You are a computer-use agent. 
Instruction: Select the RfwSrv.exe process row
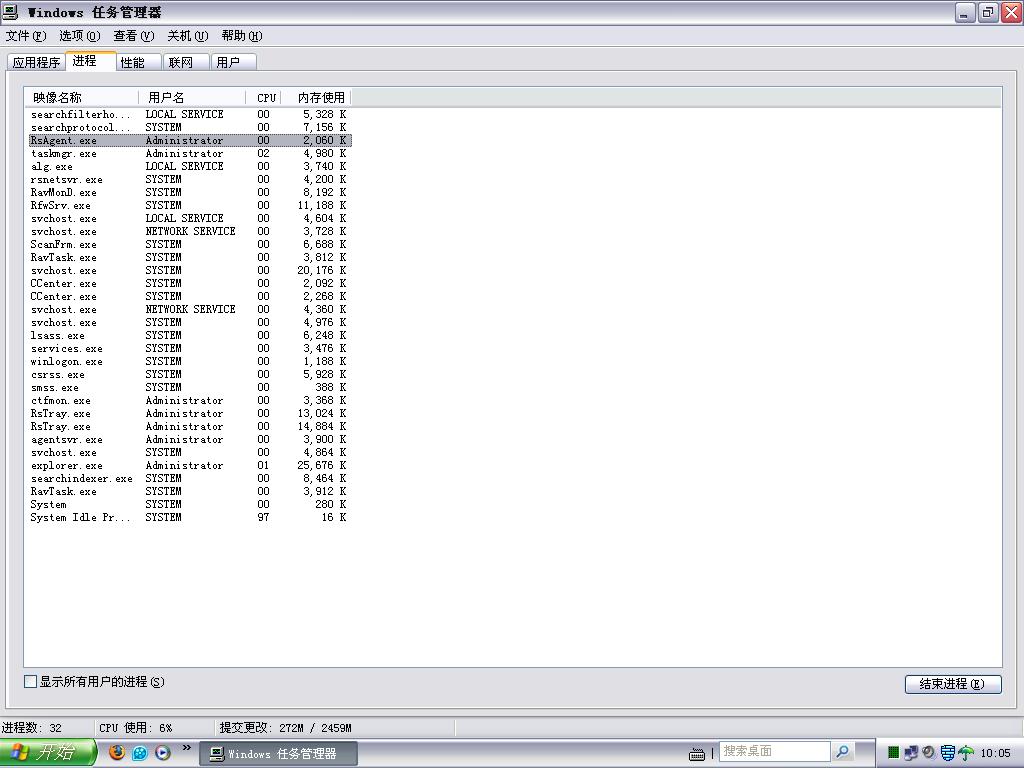coord(189,205)
